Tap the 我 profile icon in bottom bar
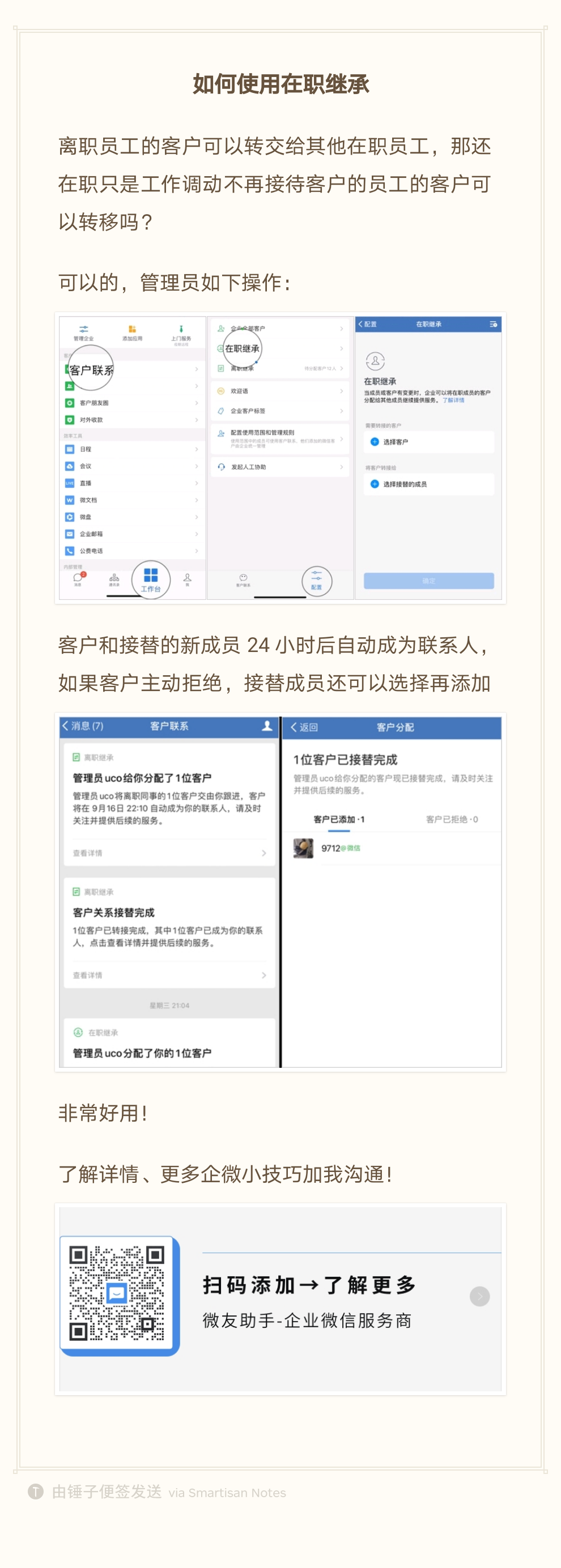Image resolution: width=561 pixels, height=1568 pixels. pos(187,577)
